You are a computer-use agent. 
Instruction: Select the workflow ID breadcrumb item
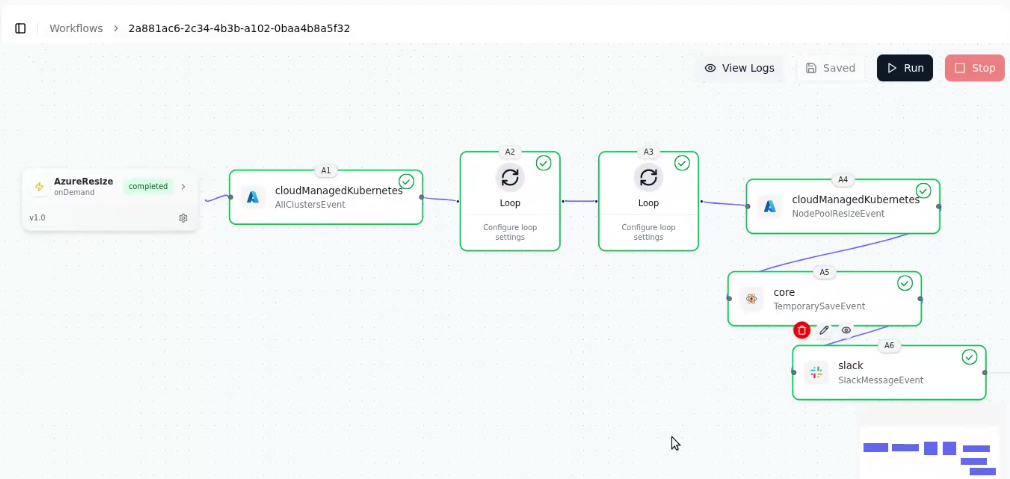[239, 28]
